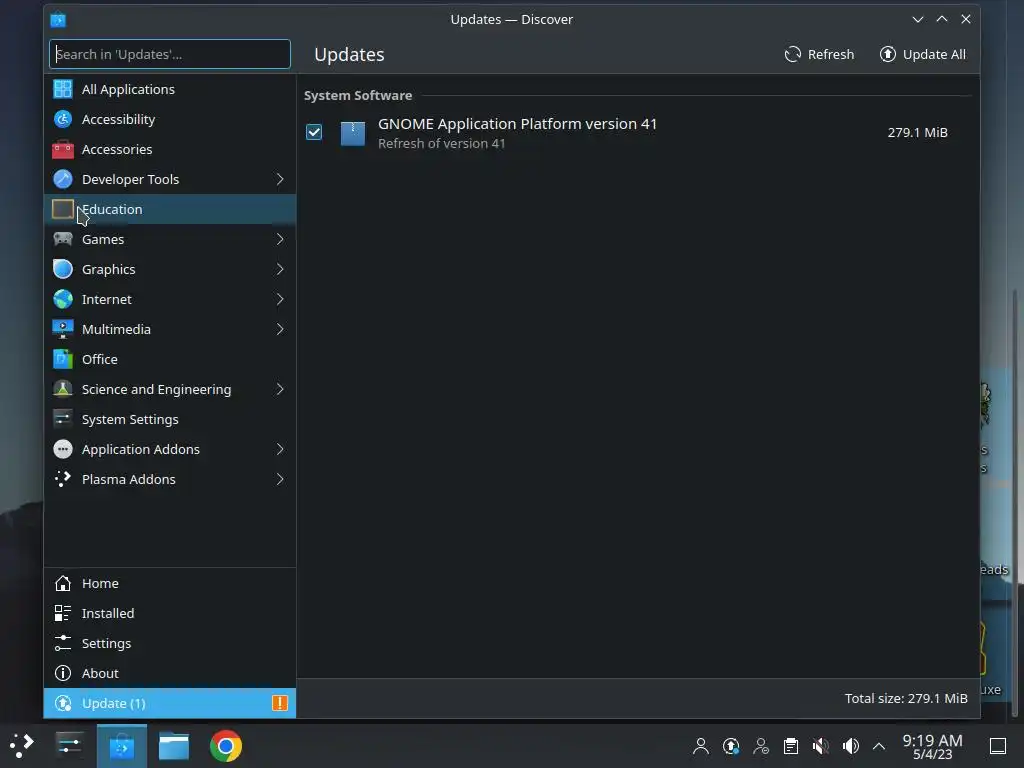
Task: Select the All Applications category
Action: 170,89
